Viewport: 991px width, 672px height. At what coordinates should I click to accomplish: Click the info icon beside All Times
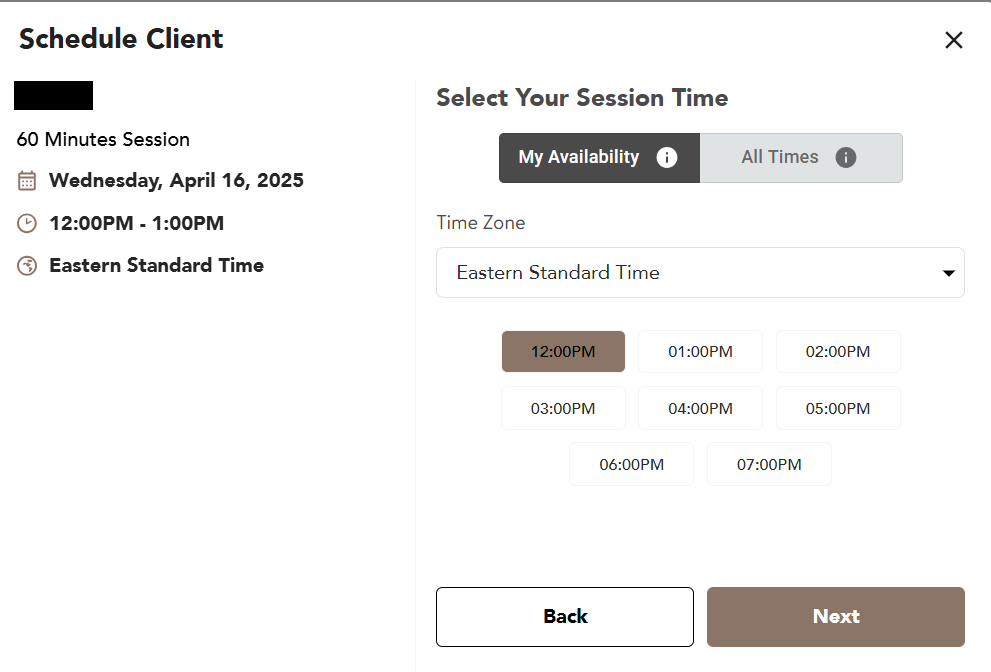click(846, 158)
